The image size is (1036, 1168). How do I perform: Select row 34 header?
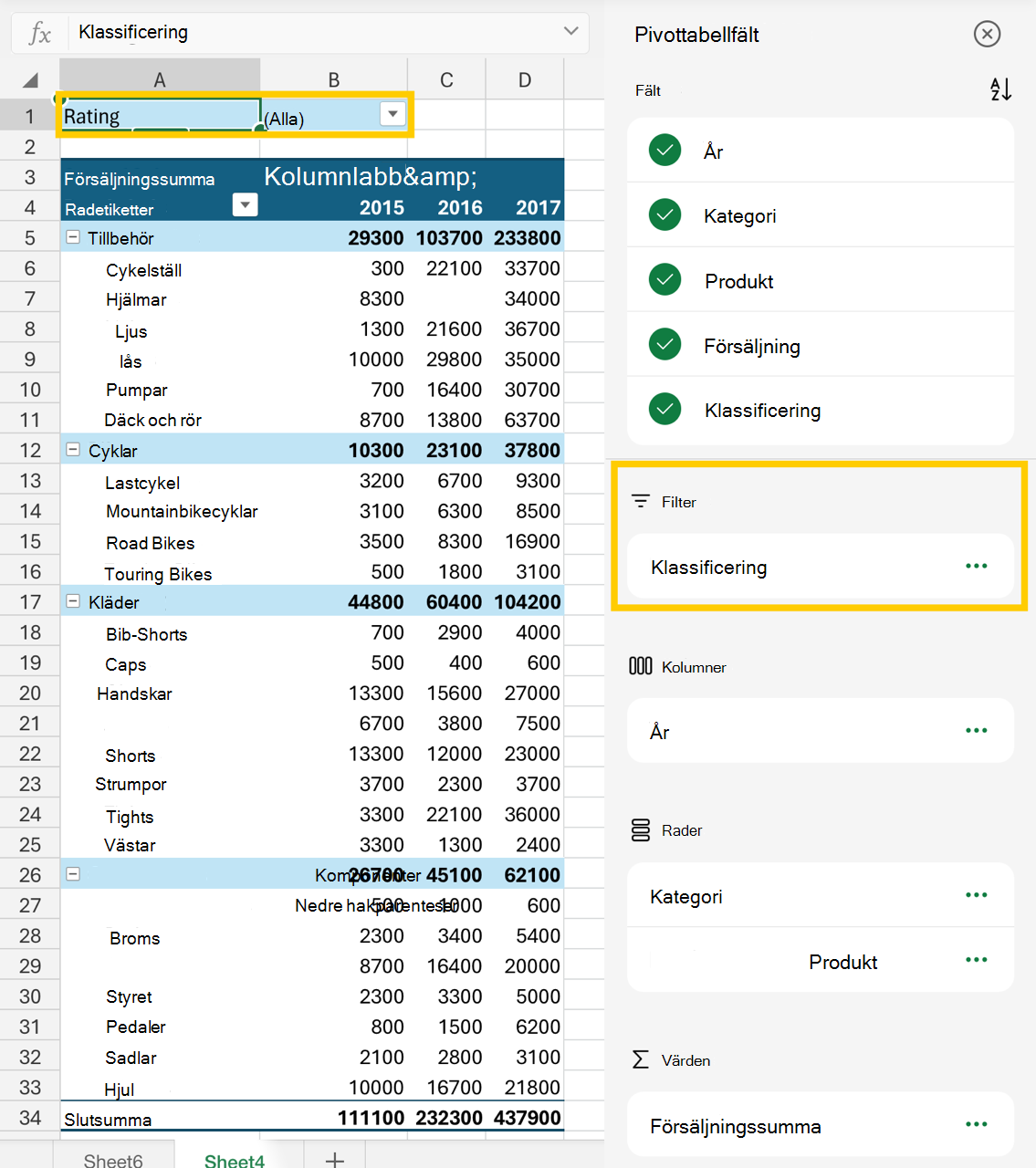[x=30, y=1118]
